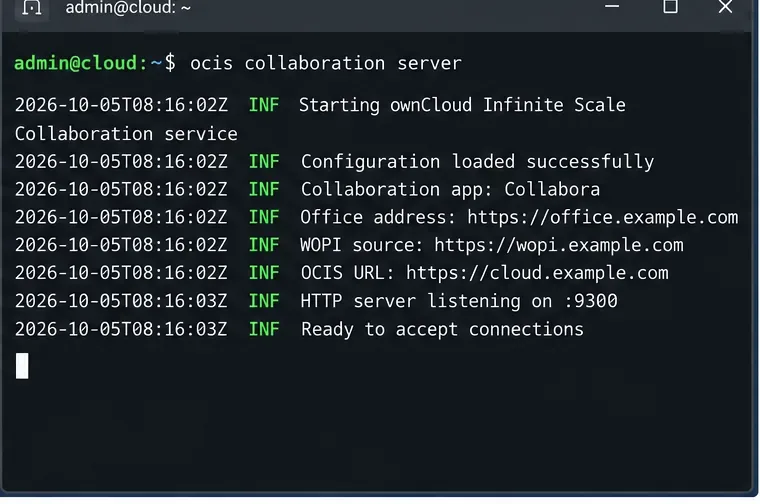The image size is (760, 504).
Task: Minimize the admin@cloud terminal window
Action: pos(612,6)
